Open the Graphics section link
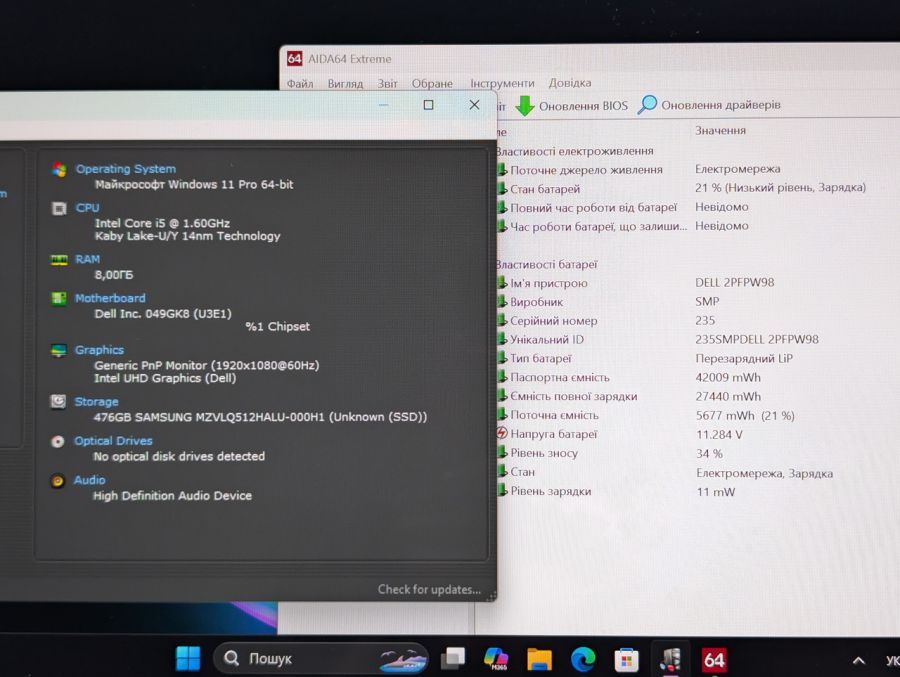 coord(99,350)
